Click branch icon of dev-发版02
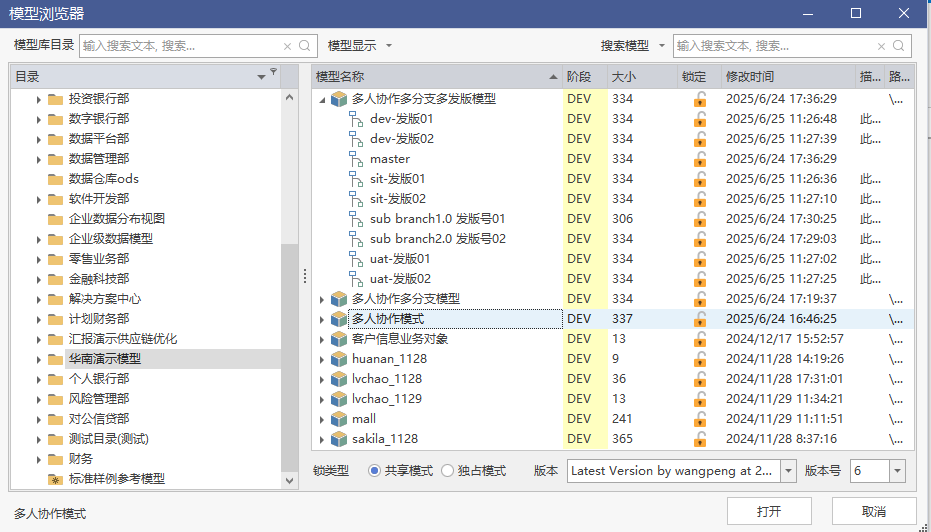 point(356,139)
